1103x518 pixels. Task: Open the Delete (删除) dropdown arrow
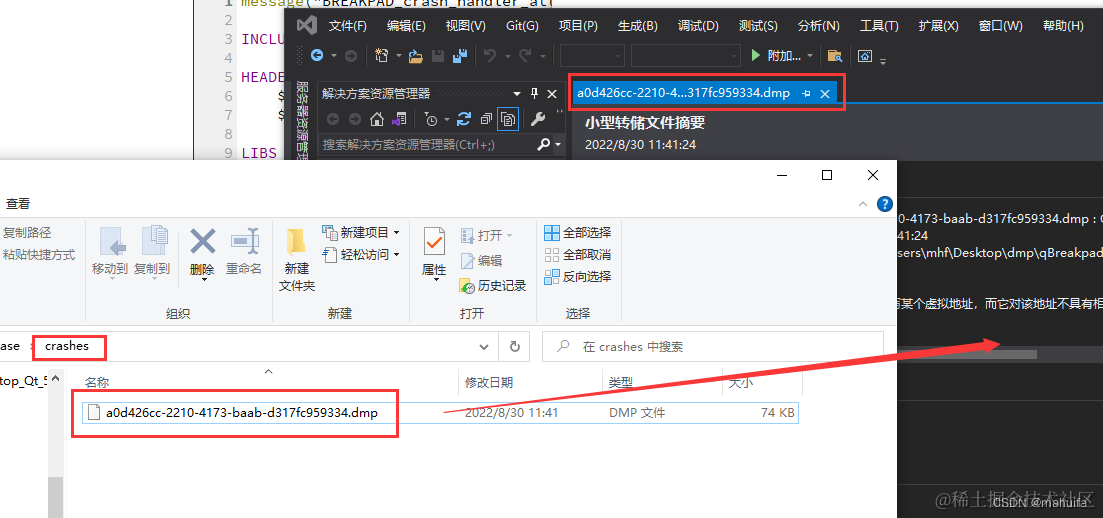coord(203,281)
